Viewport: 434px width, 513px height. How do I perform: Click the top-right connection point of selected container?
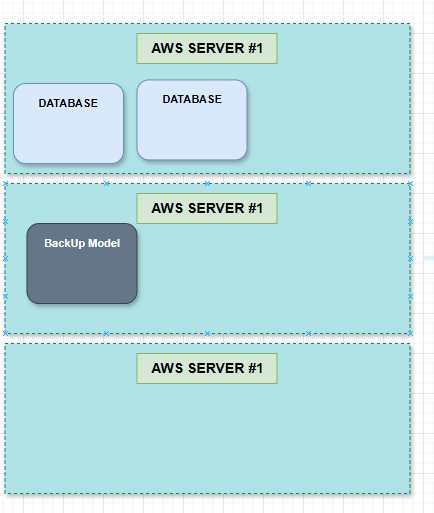pyautogui.click(x=410, y=184)
